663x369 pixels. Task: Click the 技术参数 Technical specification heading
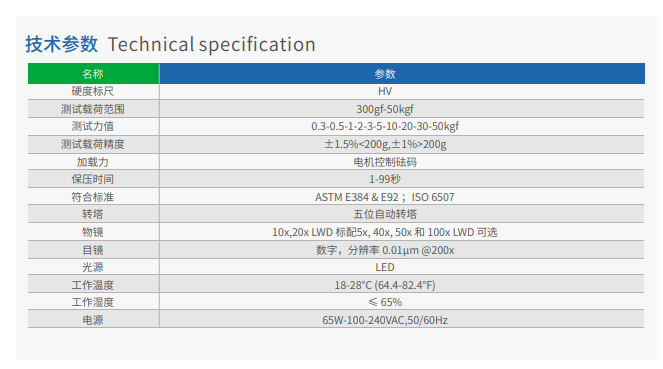[x=170, y=44]
